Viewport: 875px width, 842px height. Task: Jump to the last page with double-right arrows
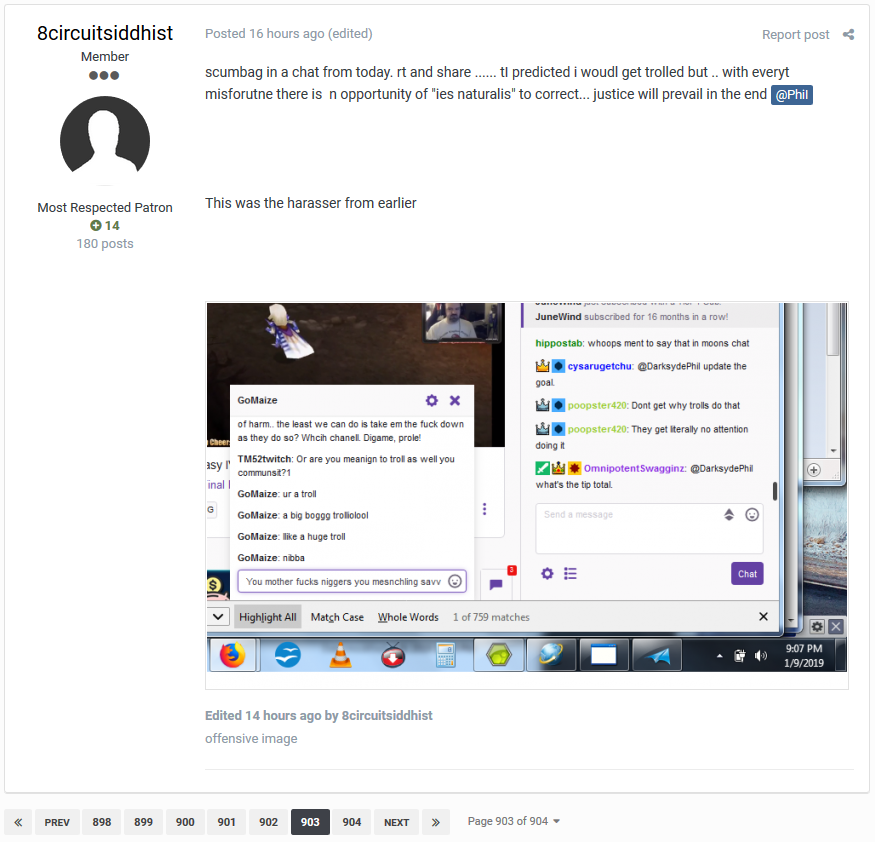click(x=436, y=822)
